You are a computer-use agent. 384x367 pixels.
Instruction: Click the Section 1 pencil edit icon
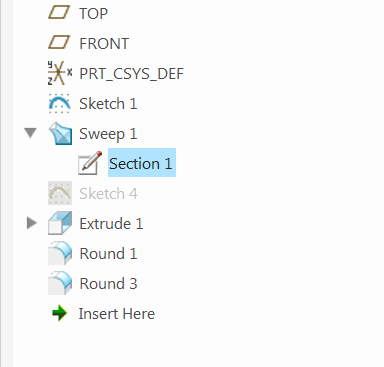pos(90,163)
